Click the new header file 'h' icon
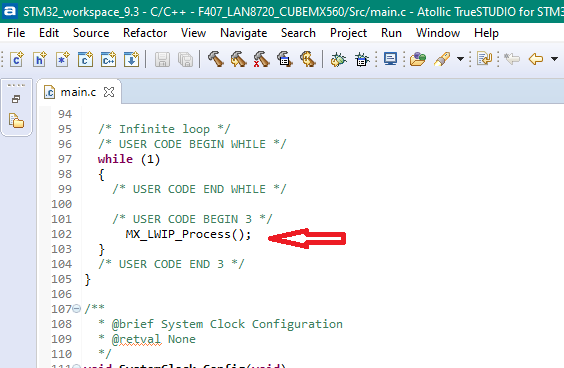The height and width of the screenshot is (368, 564). click(40, 59)
